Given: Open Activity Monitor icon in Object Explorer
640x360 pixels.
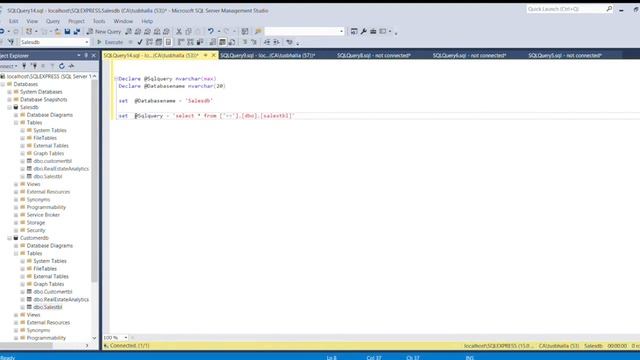Looking at the screenshot, I should point(71,66).
